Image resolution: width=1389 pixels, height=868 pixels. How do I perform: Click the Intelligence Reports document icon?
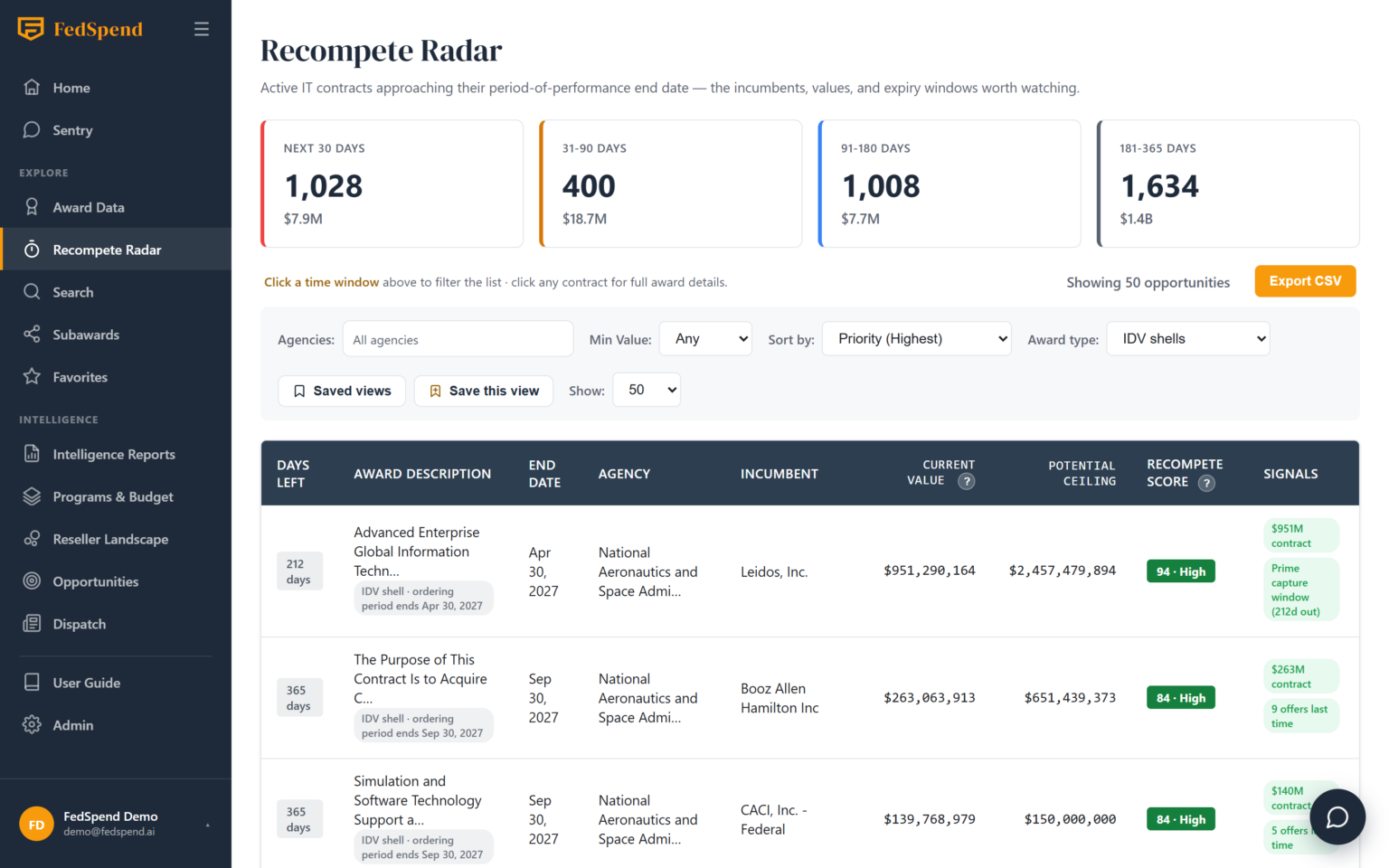tap(32, 454)
